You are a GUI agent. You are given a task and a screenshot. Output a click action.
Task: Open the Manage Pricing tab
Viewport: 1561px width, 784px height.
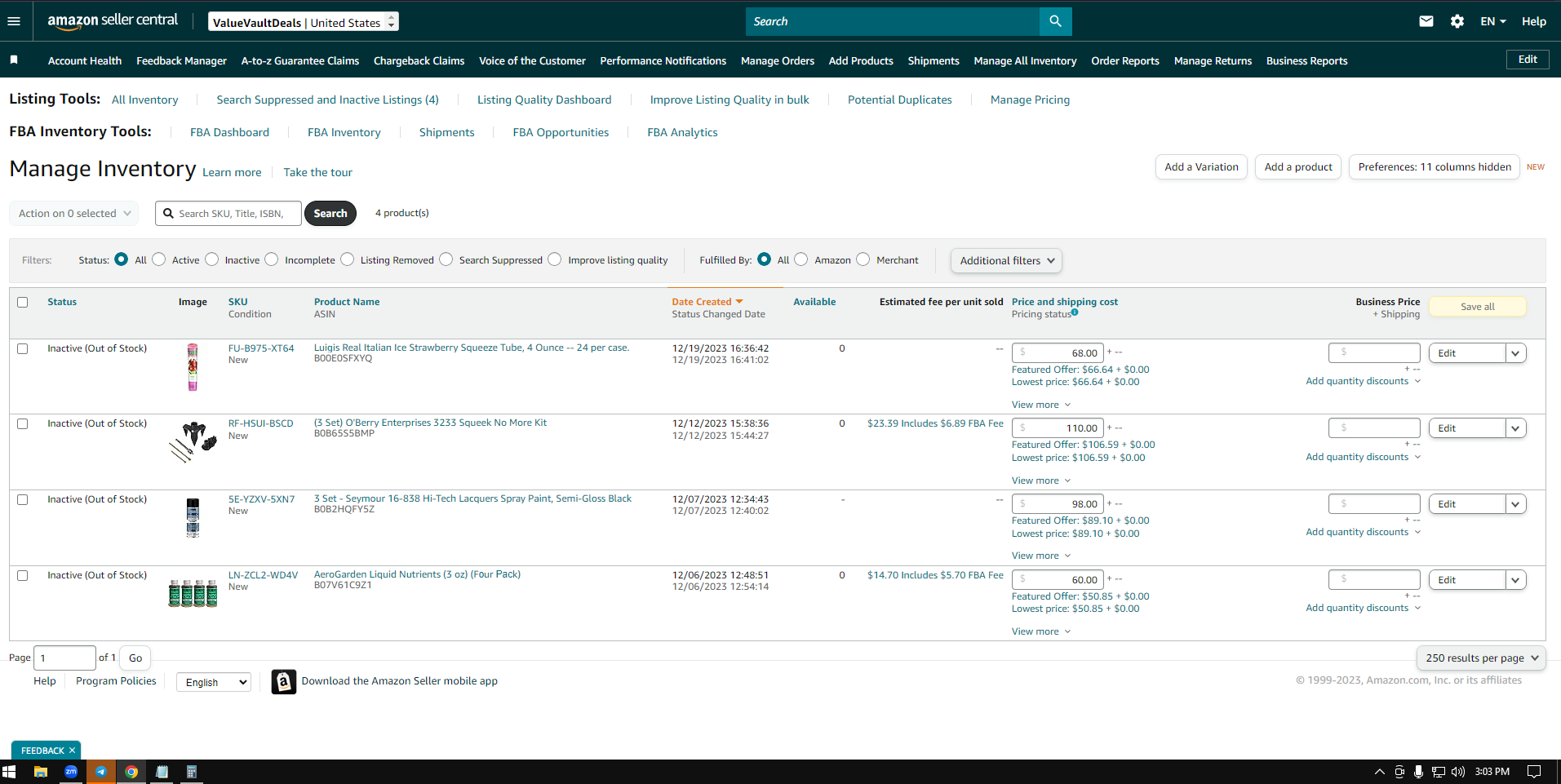click(1030, 100)
